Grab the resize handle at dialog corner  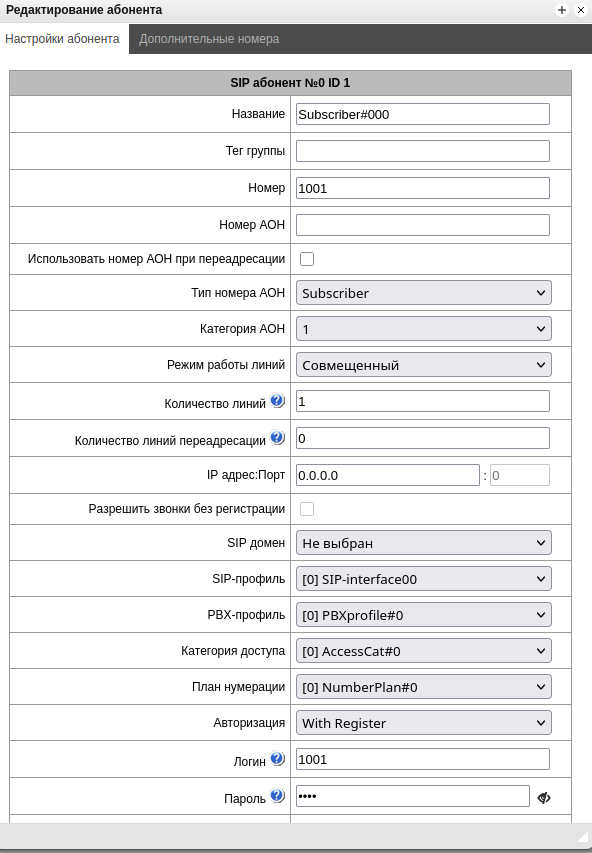(x=584, y=833)
